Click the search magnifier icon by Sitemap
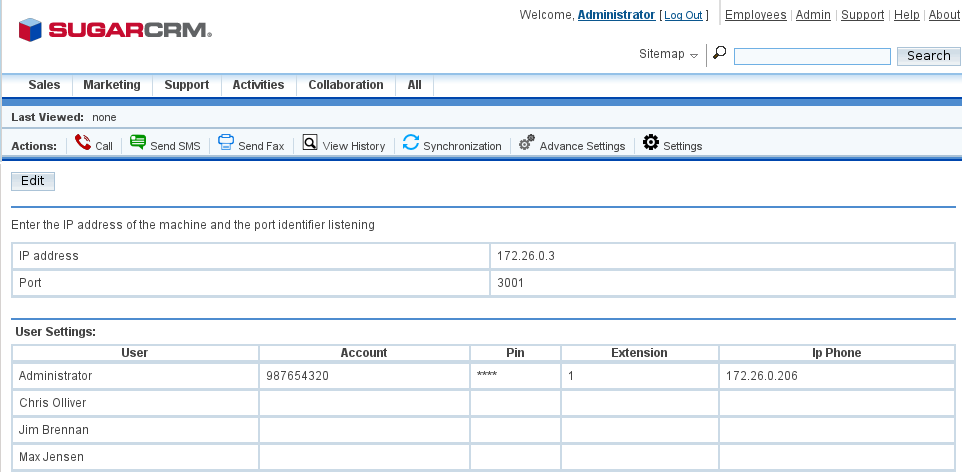Screen dimensions: 962x472 point(719,53)
